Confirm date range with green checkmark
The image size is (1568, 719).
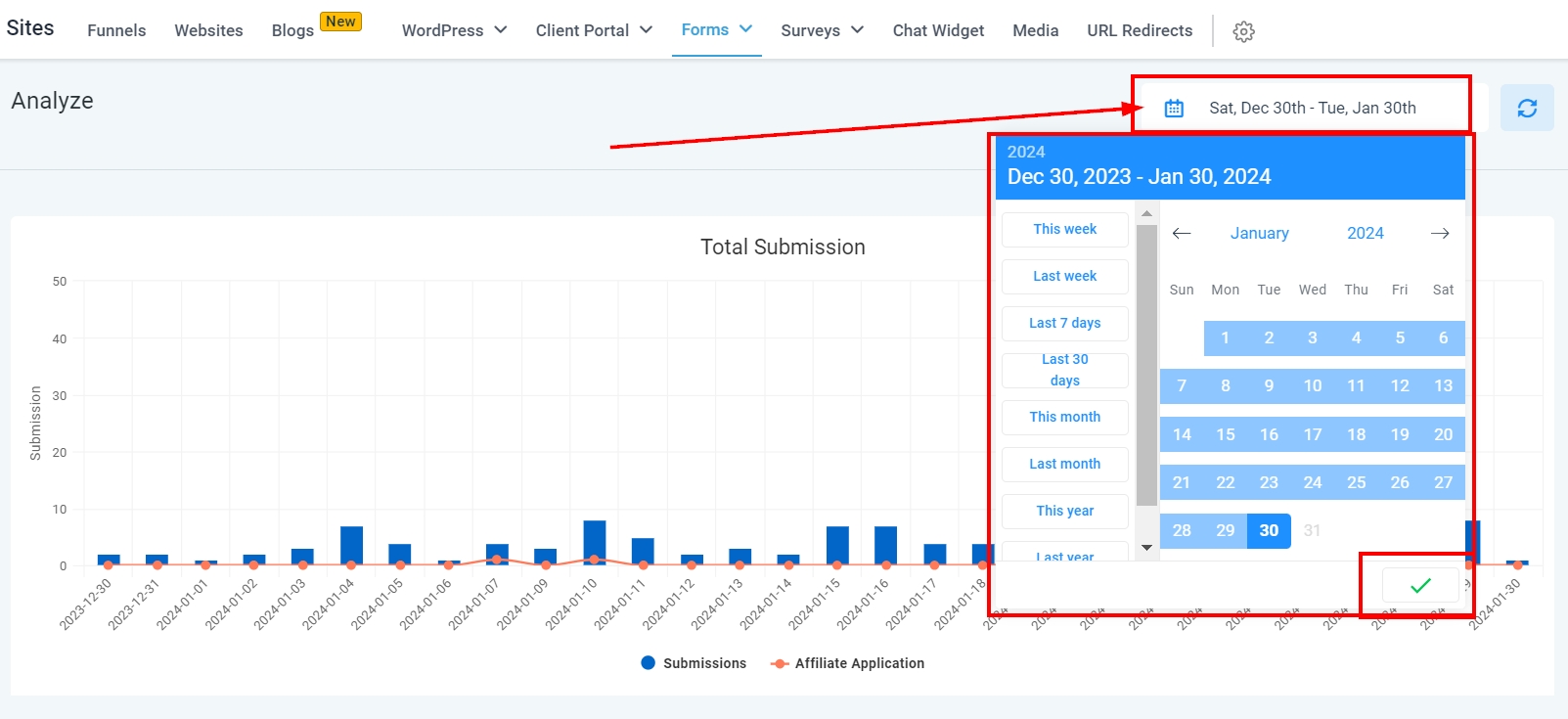click(1420, 585)
